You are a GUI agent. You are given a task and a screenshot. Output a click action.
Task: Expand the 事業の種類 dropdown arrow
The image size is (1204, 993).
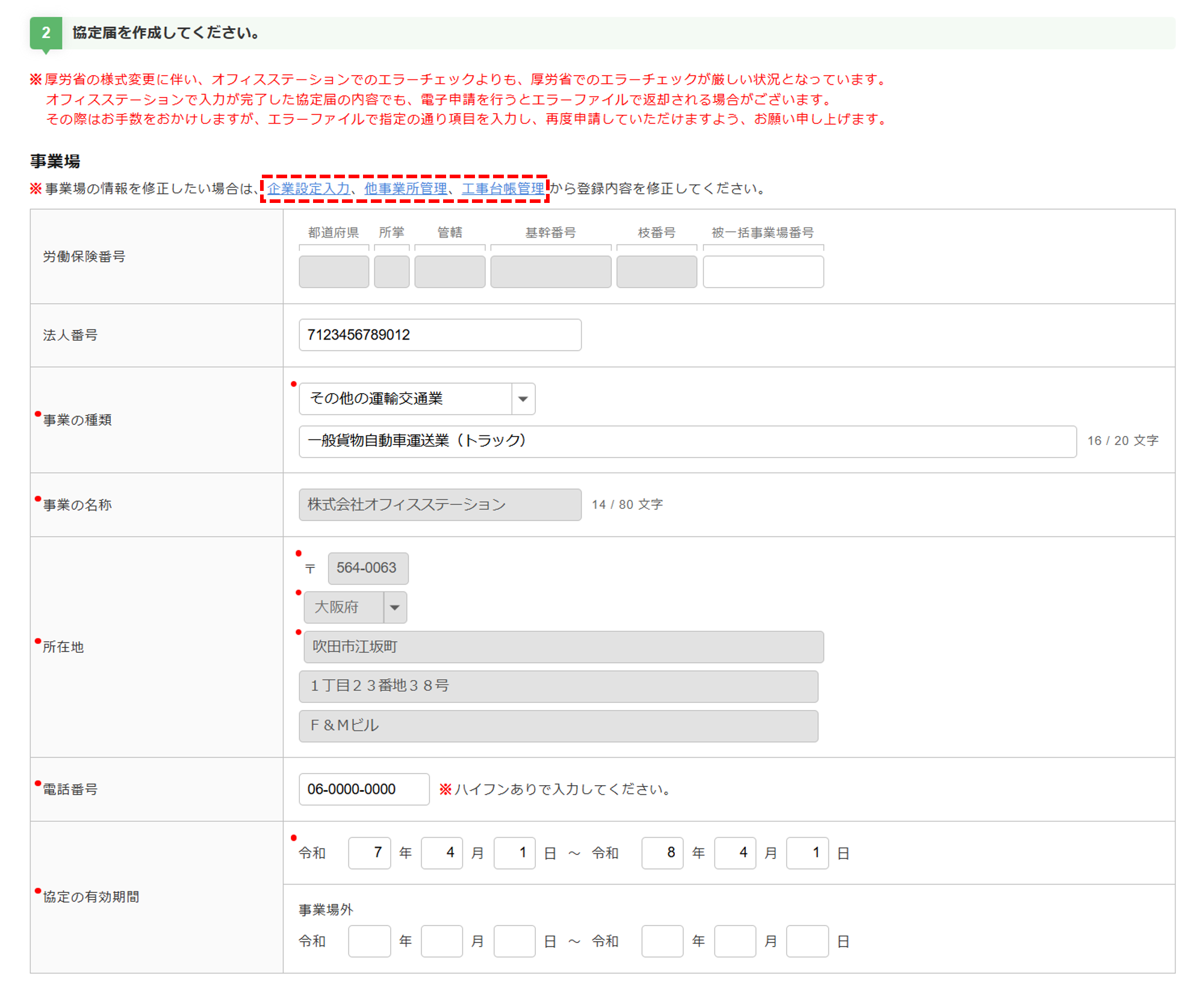tap(523, 399)
